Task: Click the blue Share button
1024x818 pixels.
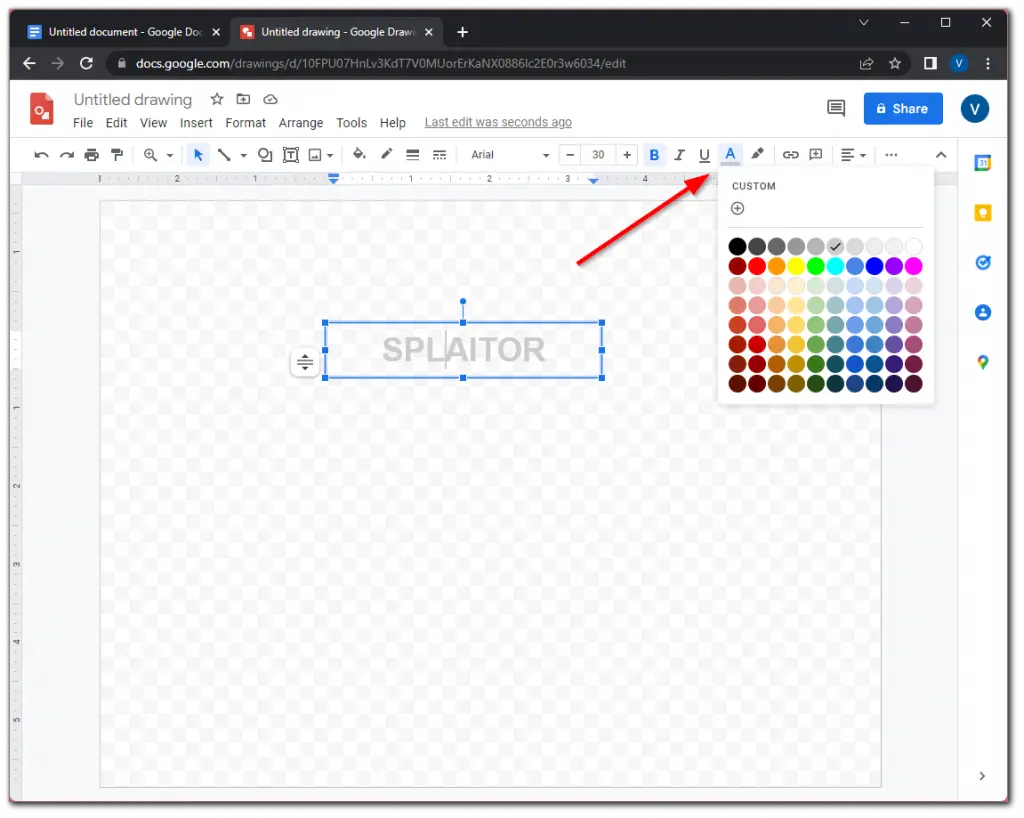Action: (x=902, y=108)
